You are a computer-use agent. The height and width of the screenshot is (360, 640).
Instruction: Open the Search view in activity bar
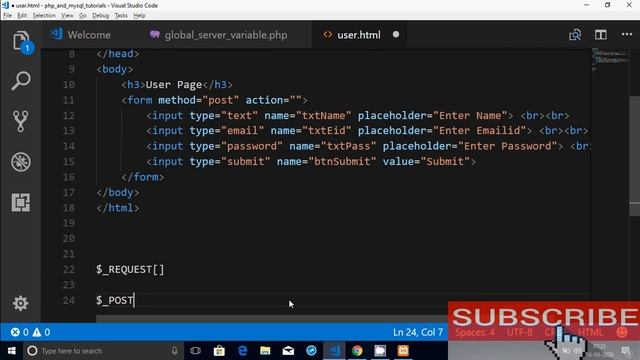pyautogui.click(x=21, y=81)
